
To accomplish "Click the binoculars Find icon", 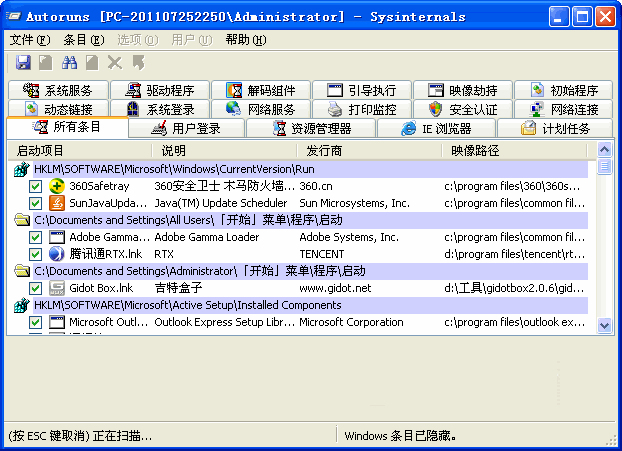I will point(70,62).
